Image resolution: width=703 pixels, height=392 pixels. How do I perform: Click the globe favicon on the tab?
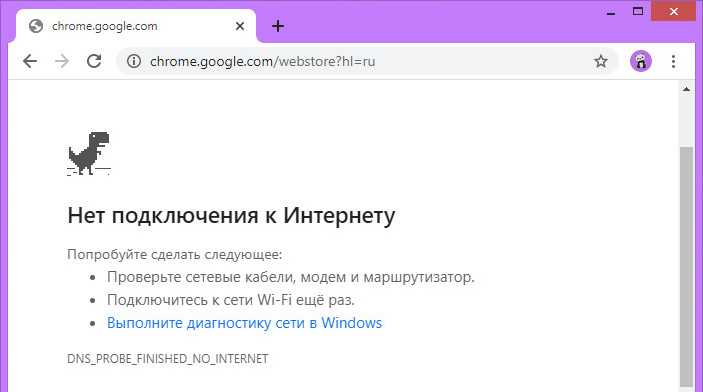36,26
